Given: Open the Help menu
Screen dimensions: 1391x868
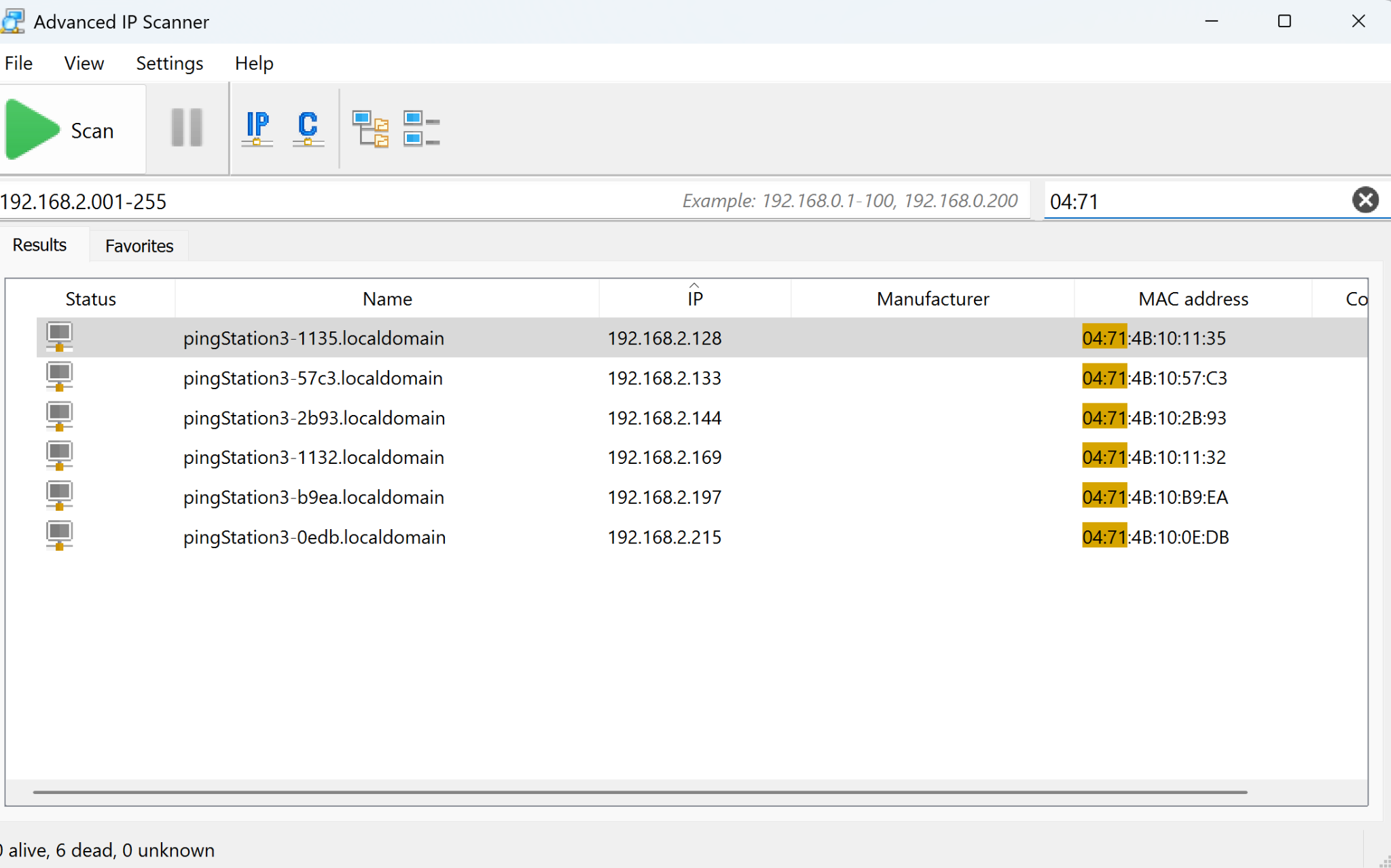Looking at the screenshot, I should click(254, 63).
